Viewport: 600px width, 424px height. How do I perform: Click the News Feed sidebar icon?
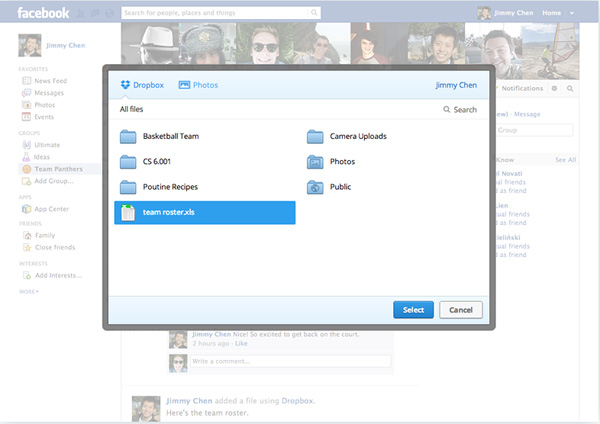pos(26,81)
